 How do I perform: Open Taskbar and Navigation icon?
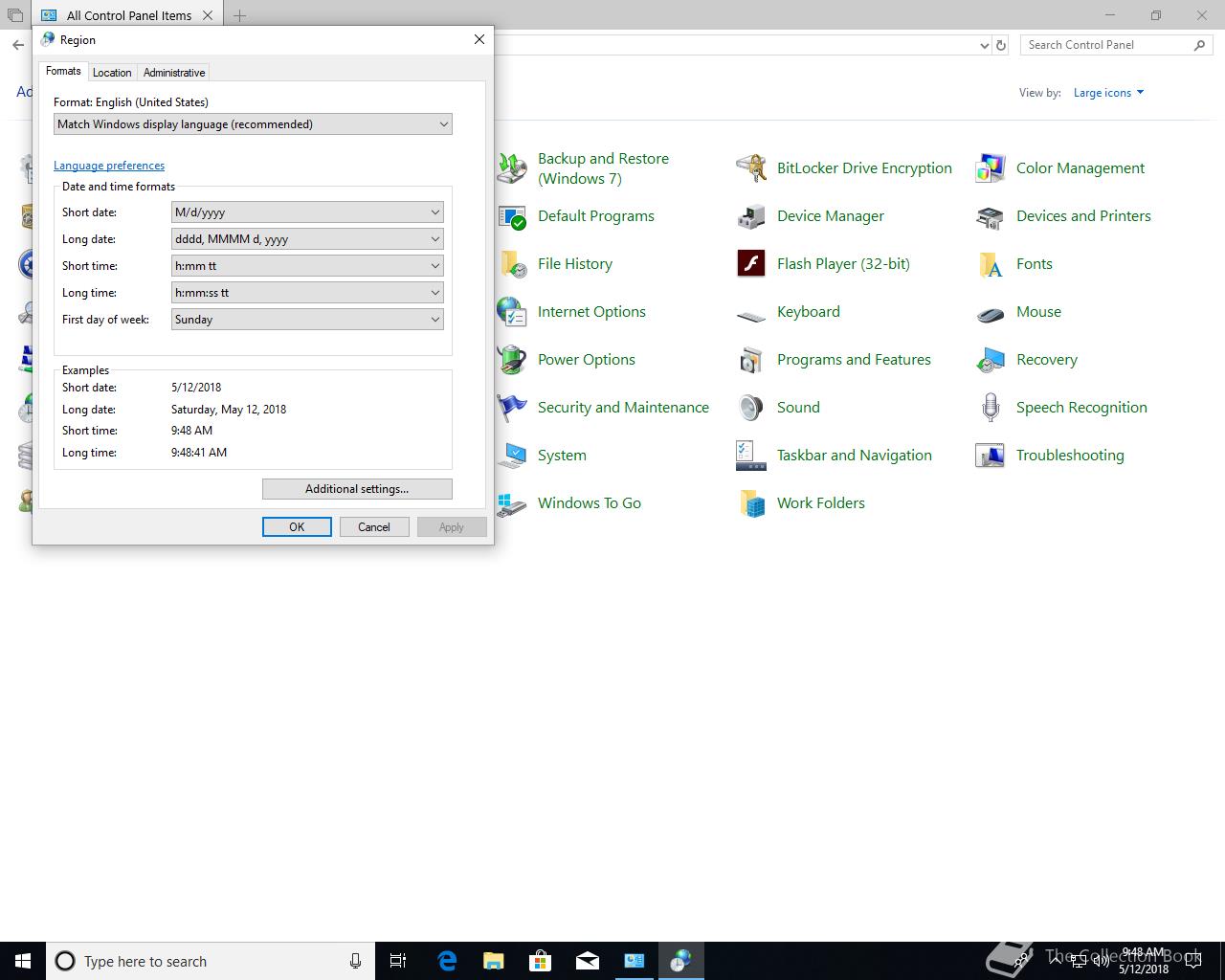[751, 456]
